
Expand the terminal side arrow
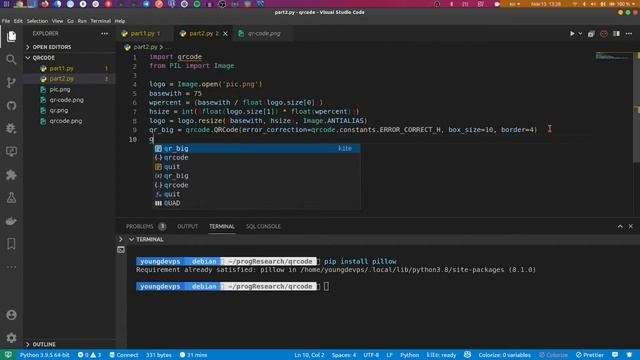tap(121, 239)
